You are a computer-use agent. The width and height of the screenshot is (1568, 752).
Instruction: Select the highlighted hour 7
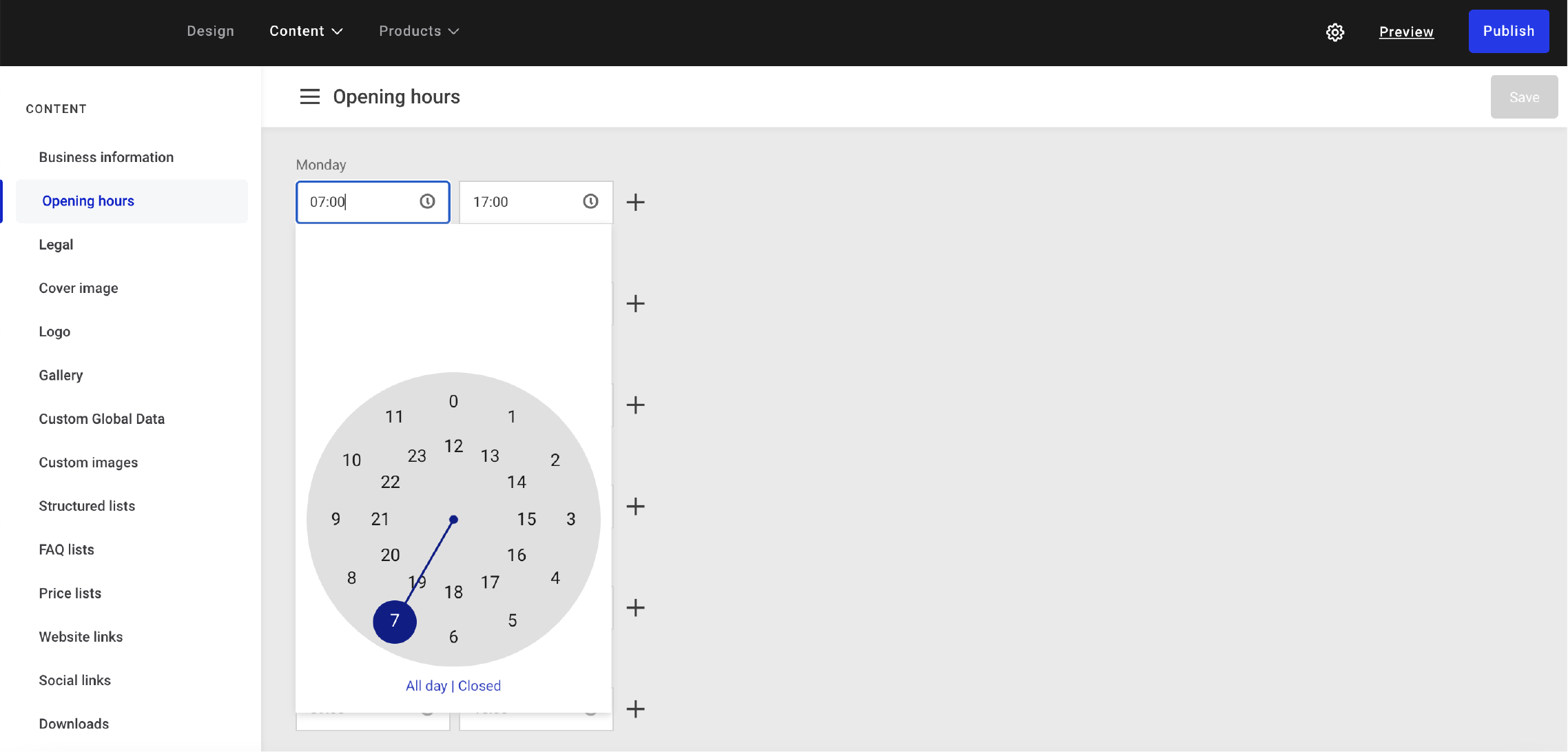click(395, 621)
